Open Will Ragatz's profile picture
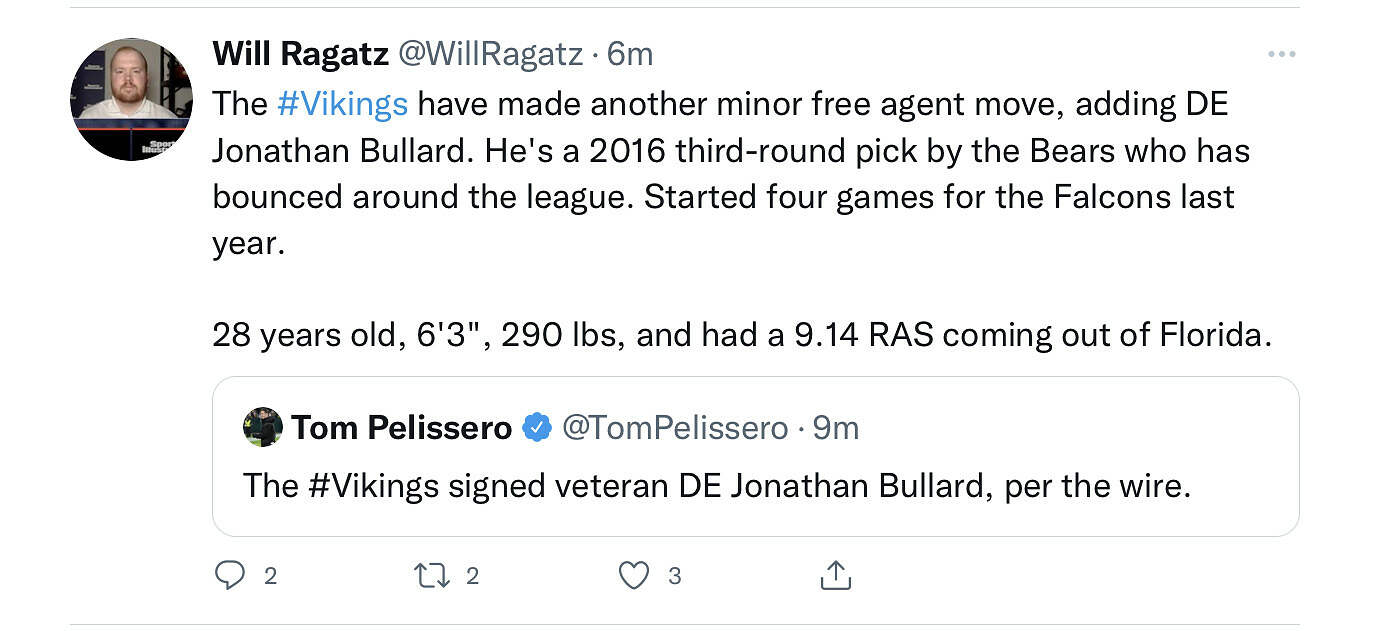Image resolution: width=1384 pixels, height=631 pixels. (131, 99)
